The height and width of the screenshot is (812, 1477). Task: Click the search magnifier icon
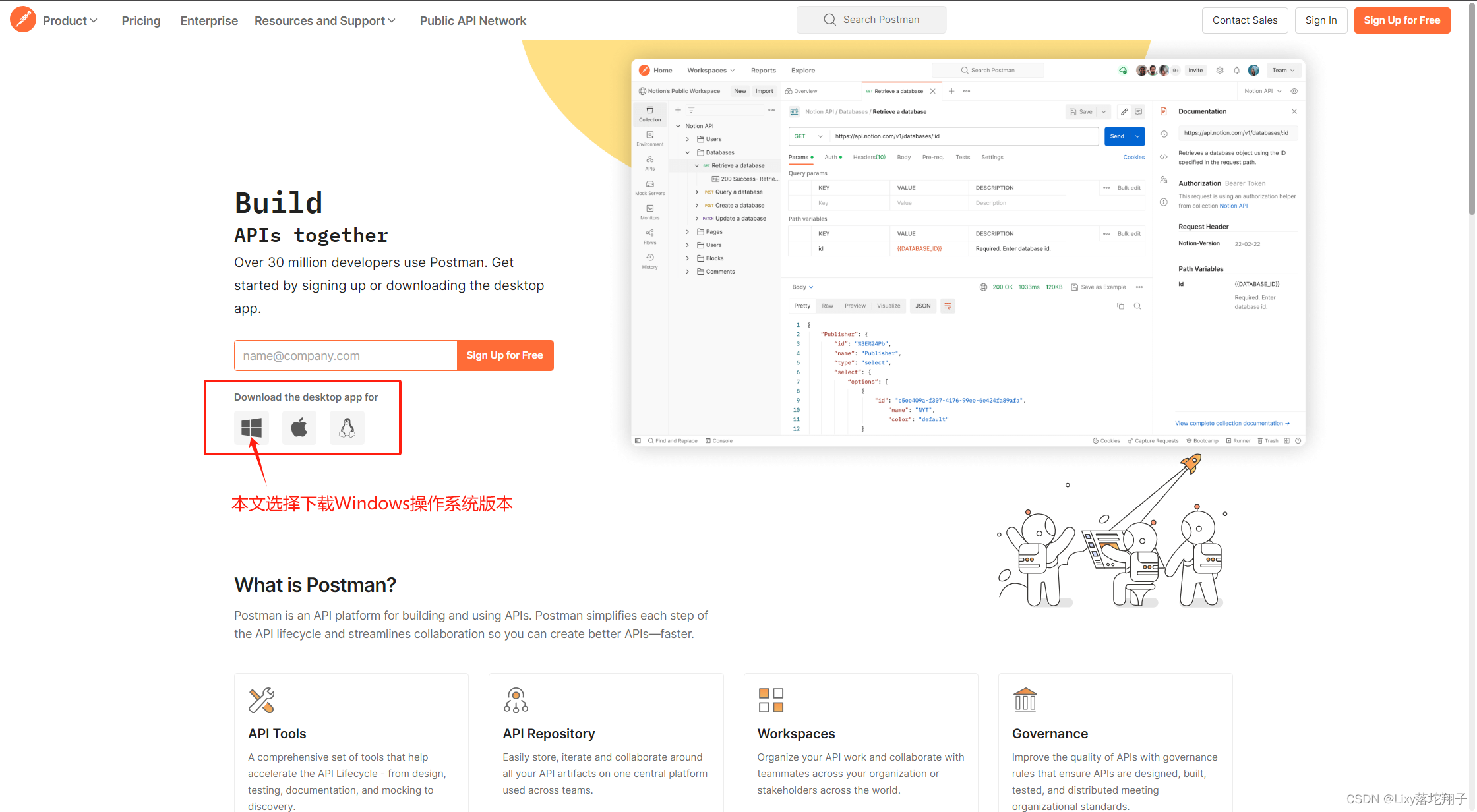pos(829,20)
